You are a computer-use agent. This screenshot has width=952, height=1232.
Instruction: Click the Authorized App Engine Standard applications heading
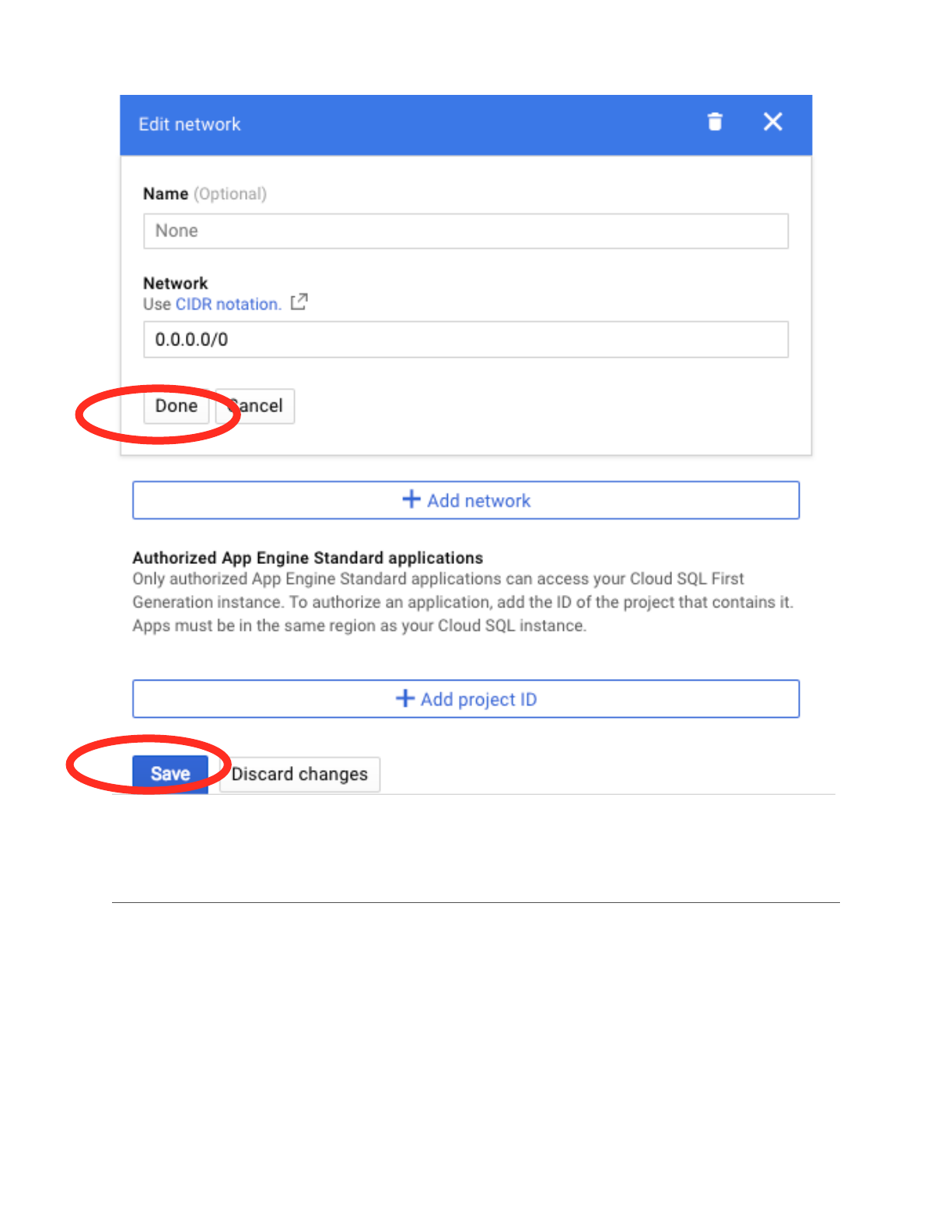307,558
